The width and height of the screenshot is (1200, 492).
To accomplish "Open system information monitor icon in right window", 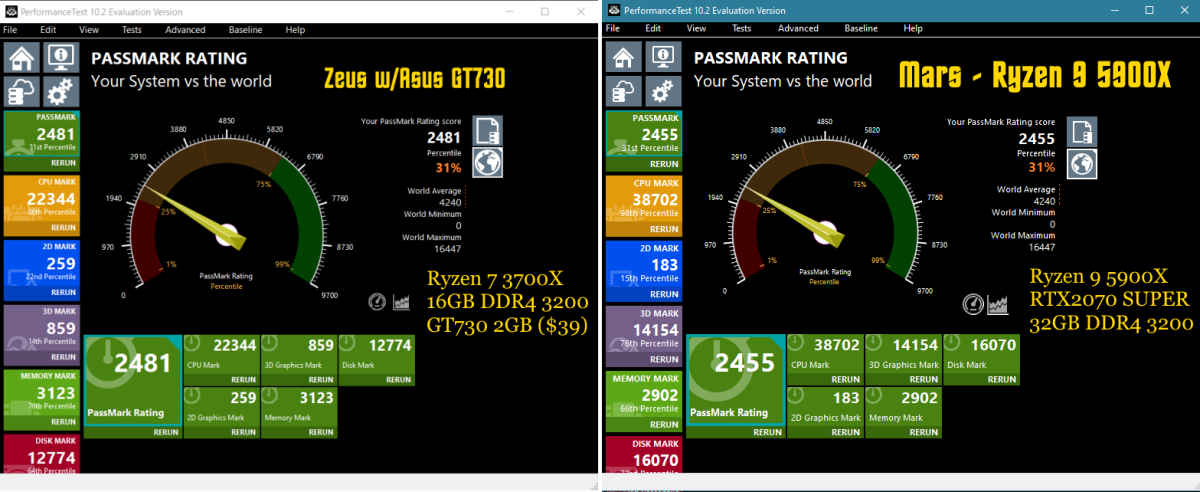I will point(662,57).
